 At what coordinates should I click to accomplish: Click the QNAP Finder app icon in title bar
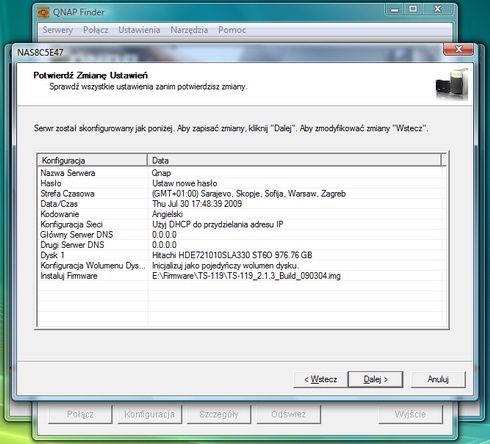[44, 13]
